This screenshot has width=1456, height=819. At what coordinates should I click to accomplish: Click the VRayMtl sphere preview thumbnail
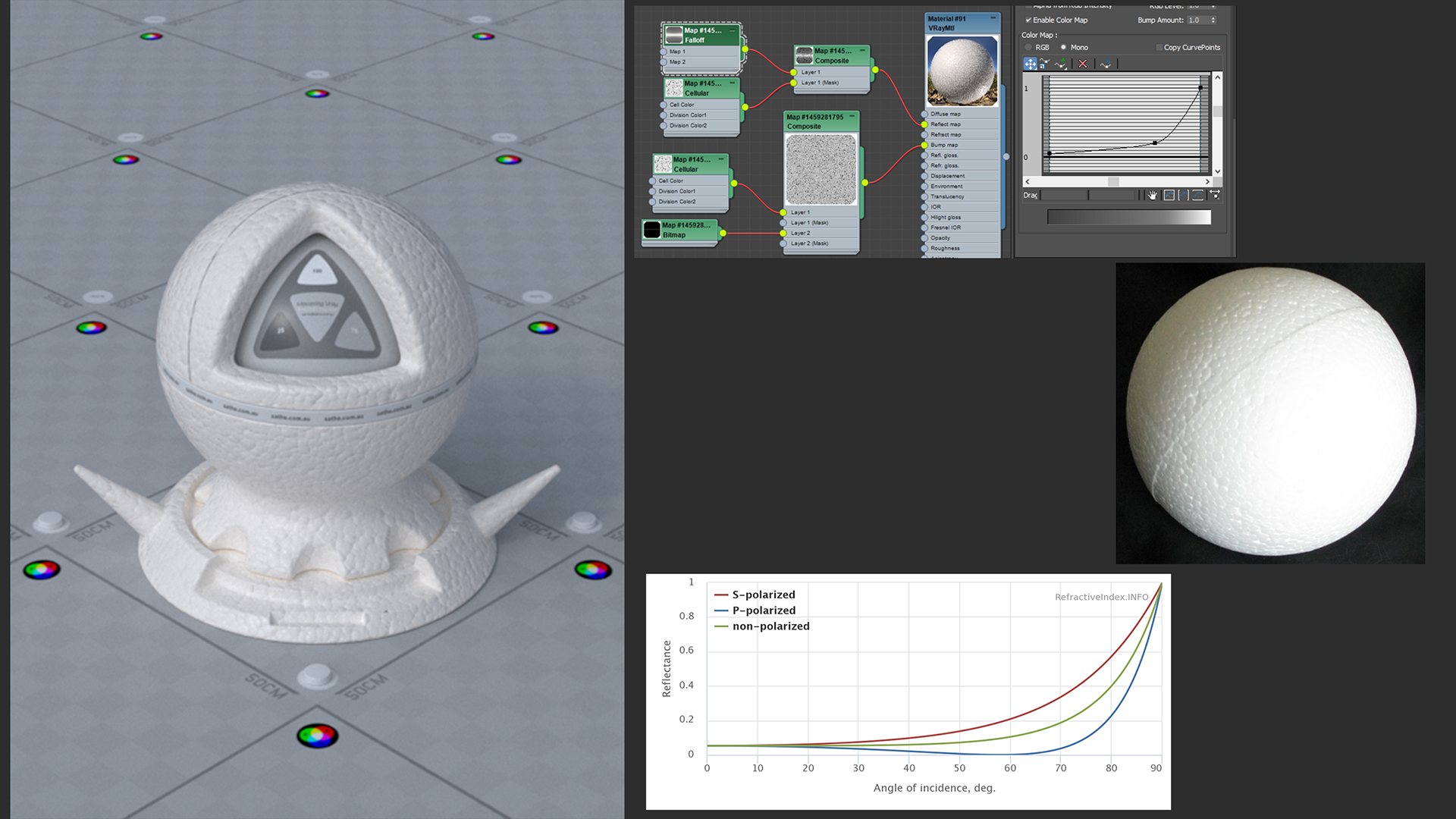click(x=962, y=71)
